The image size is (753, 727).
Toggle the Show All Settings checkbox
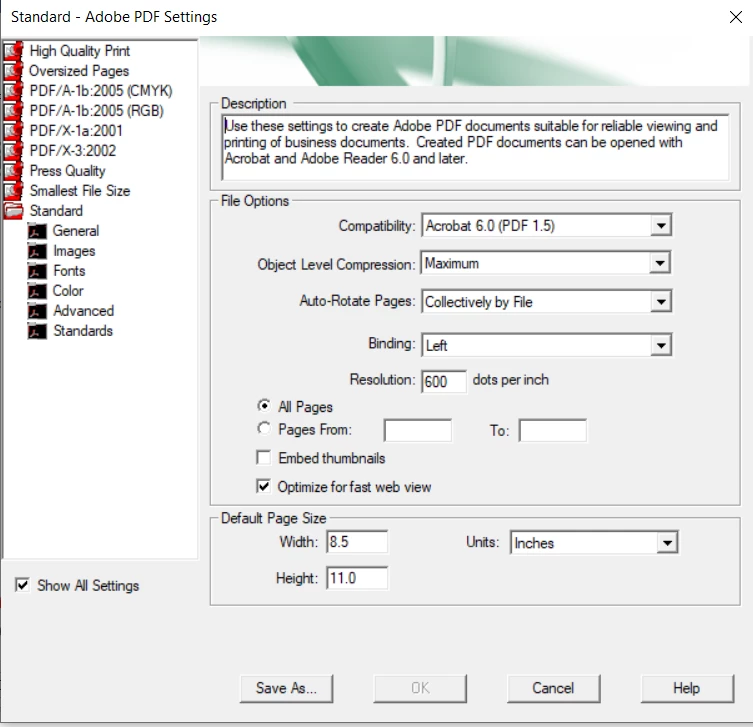point(22,585)
